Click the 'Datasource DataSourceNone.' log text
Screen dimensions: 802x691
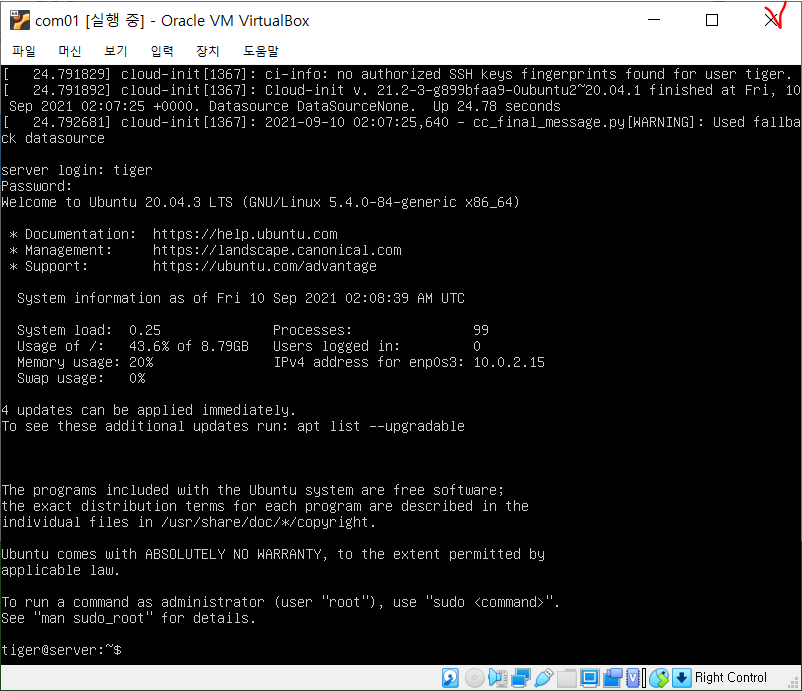point(312,106)
